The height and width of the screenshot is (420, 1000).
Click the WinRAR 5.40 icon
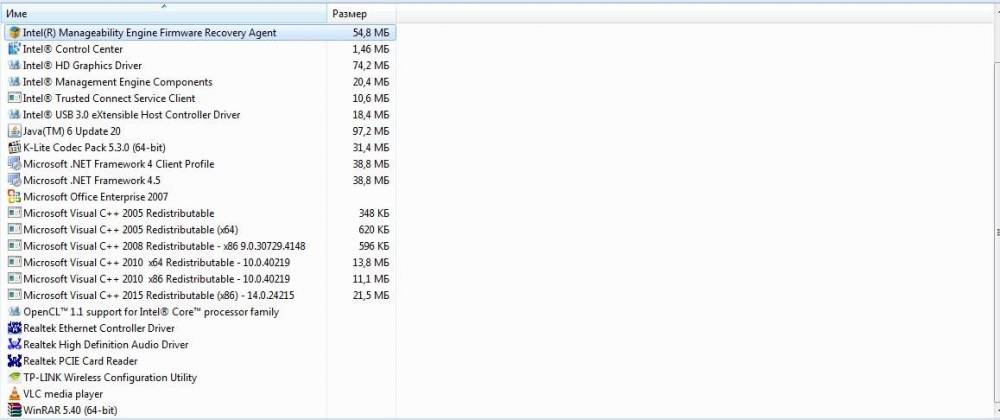coord(14,410)
